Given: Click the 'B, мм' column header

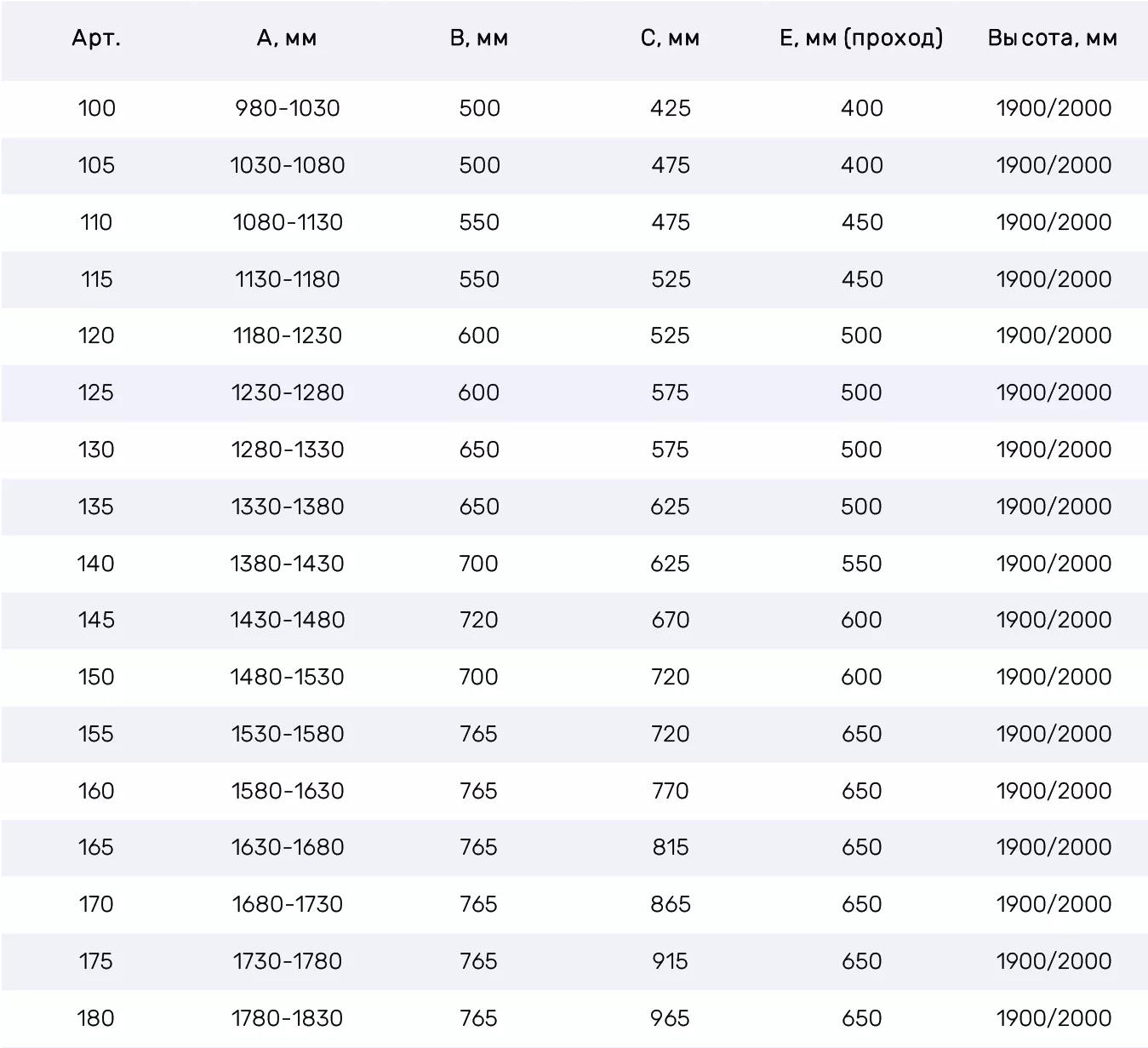Looking at the screenshot, I should 479,38.
